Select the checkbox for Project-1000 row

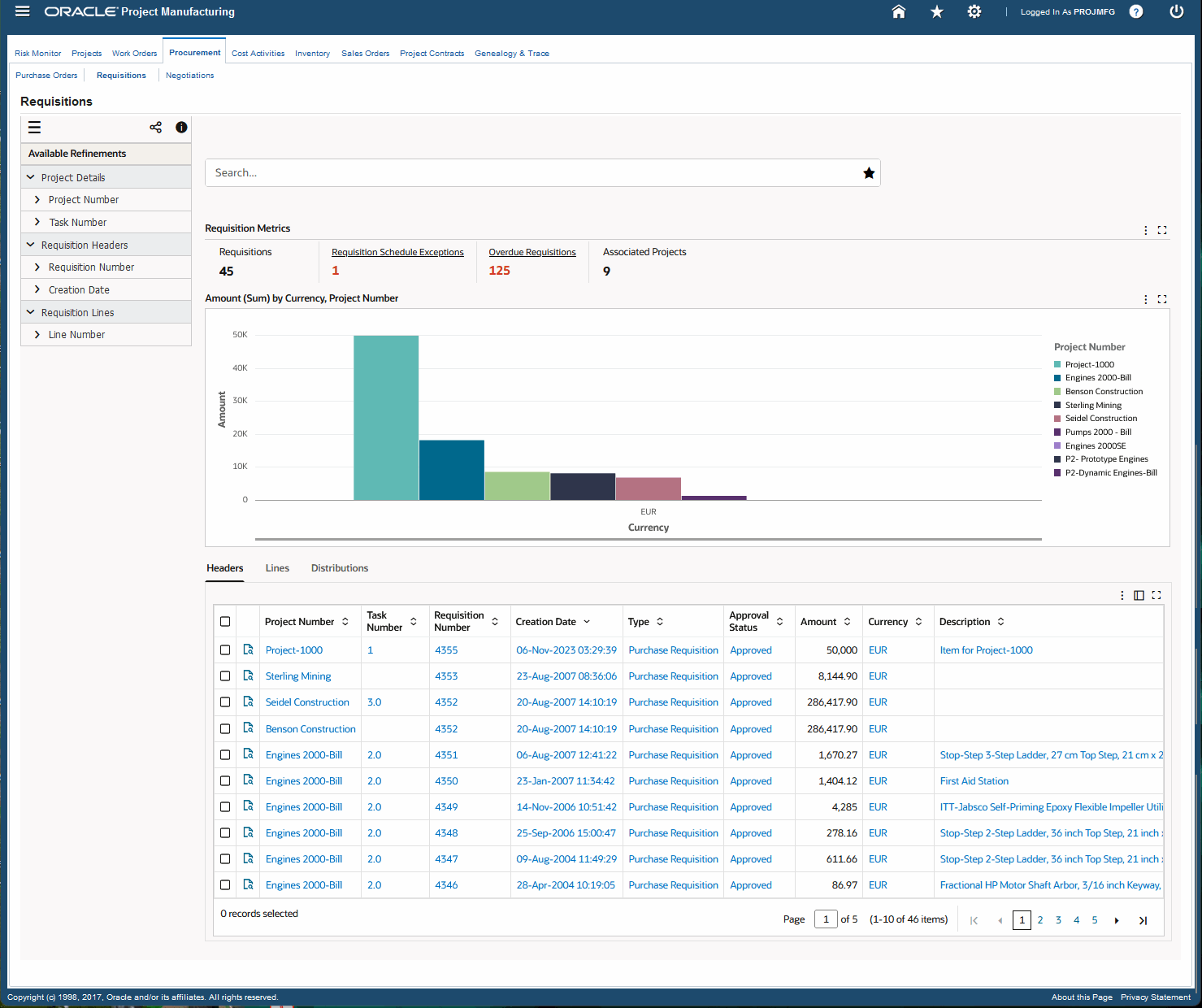pyautogui.click(x=225, y=650)
